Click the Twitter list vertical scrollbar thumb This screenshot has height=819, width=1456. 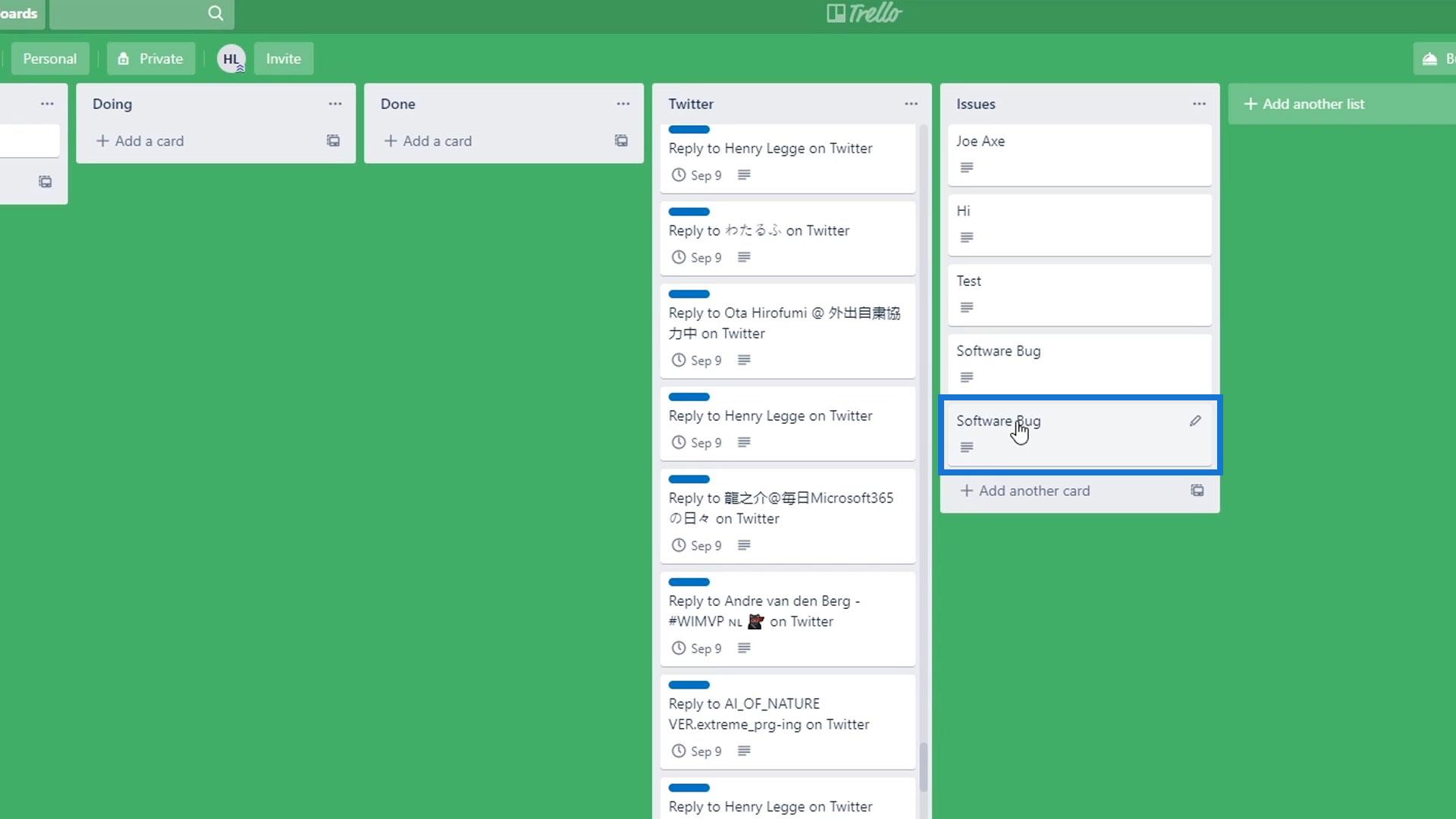[923, 766]
